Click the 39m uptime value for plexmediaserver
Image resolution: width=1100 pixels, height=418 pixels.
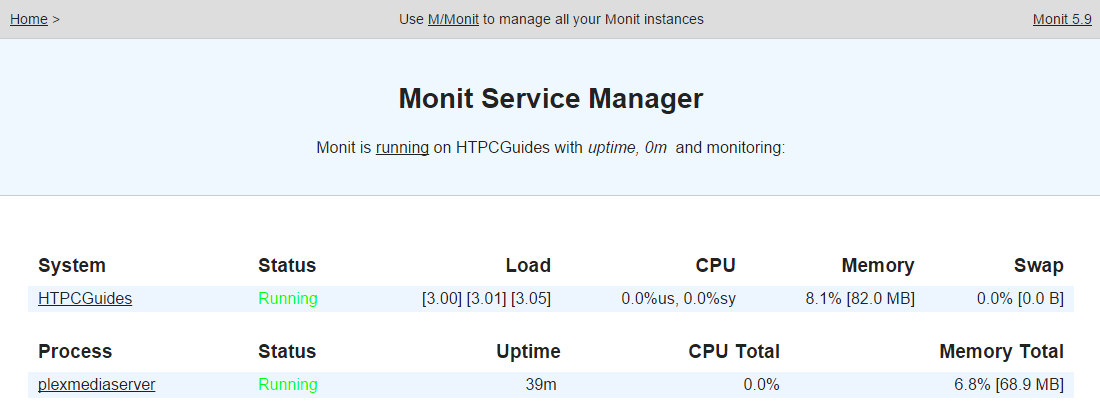542,384
